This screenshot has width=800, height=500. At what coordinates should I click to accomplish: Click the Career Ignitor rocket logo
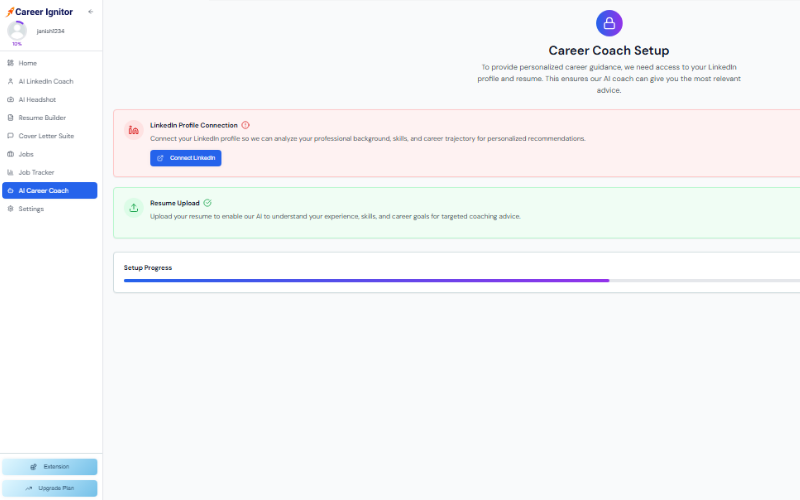coord(10,12)
